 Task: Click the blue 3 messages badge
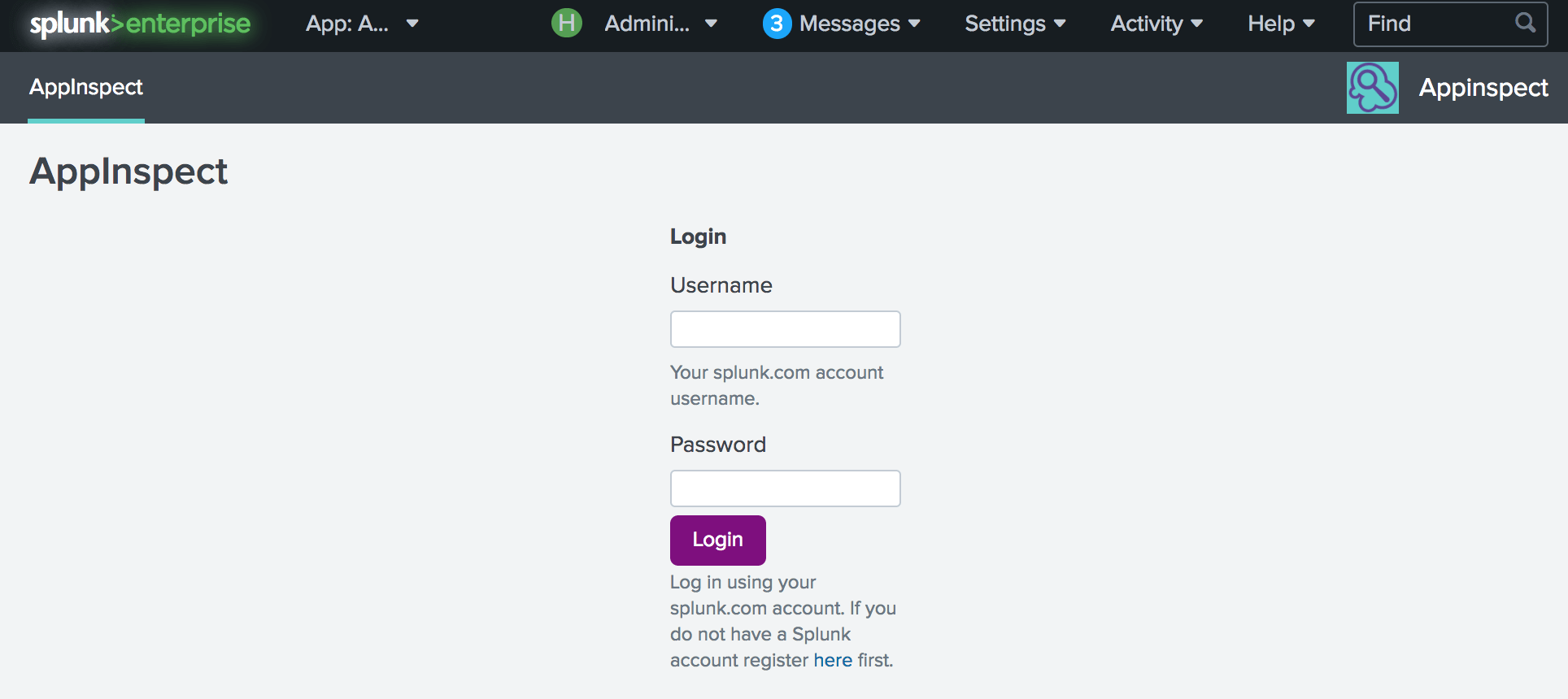click(777, 24)
